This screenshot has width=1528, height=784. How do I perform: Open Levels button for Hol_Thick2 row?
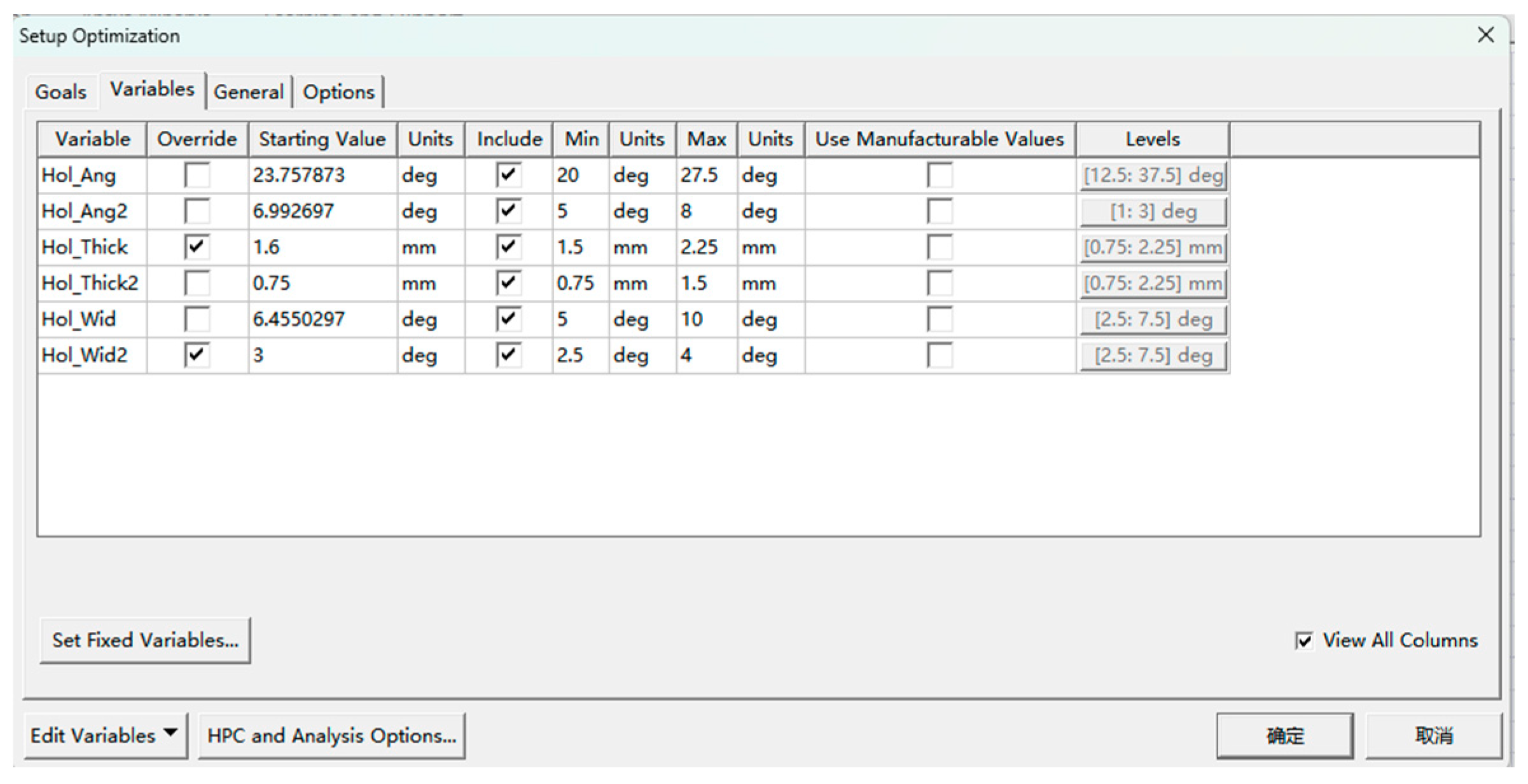click(x=1153, y=283)
